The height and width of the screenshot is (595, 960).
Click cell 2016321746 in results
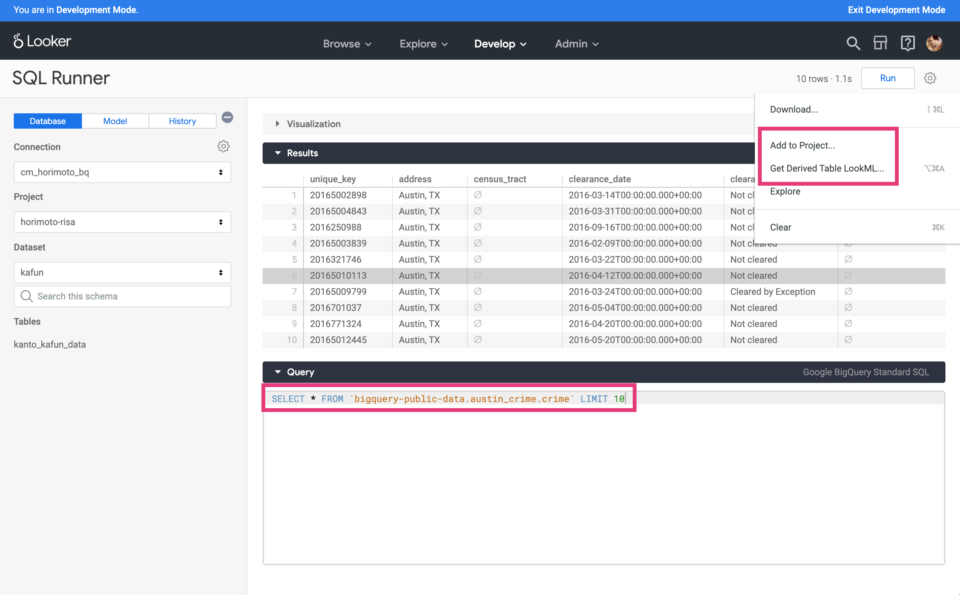[x=336, y=260]
